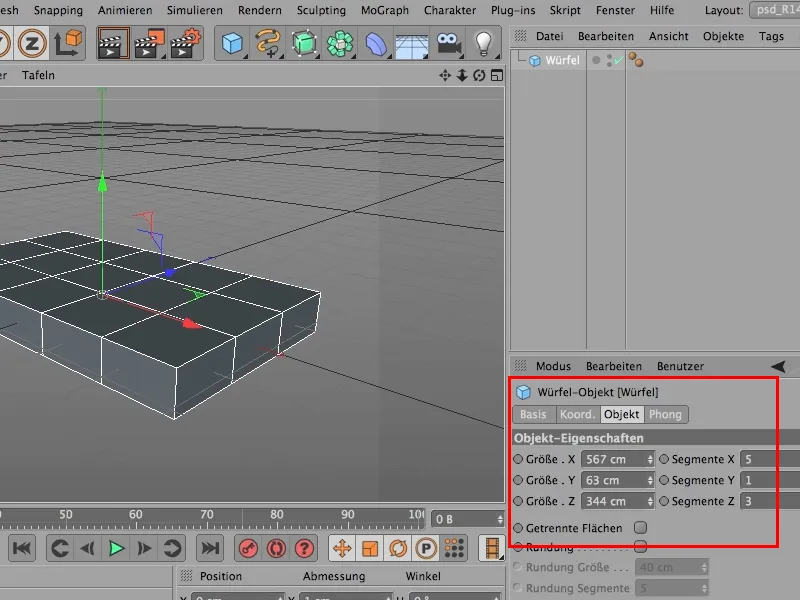Open the spline pen tool icon

pyautogui.click(x=268, y=43)
